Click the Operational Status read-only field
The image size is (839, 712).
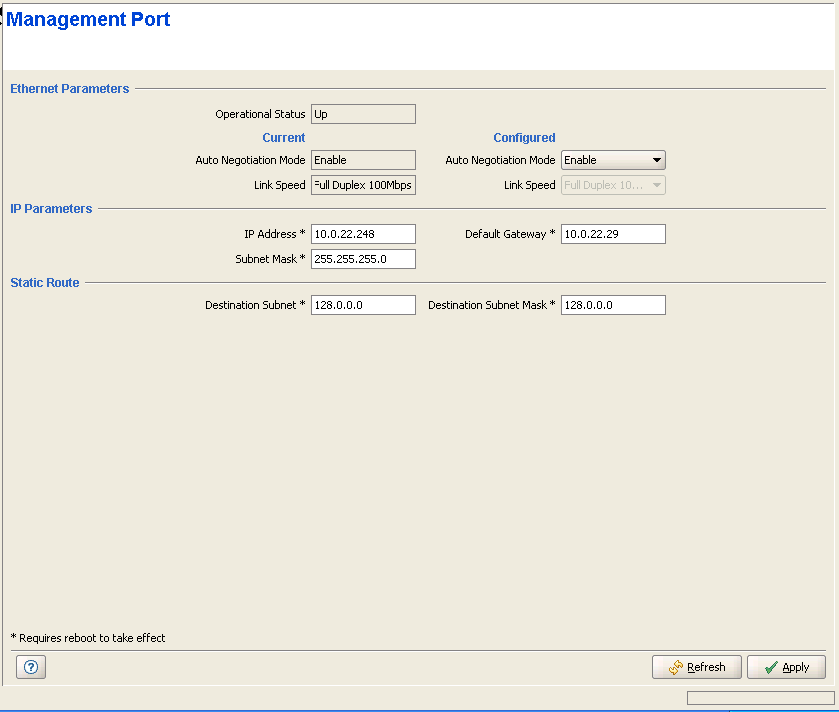pyautogui.click(x=363, y=114)
